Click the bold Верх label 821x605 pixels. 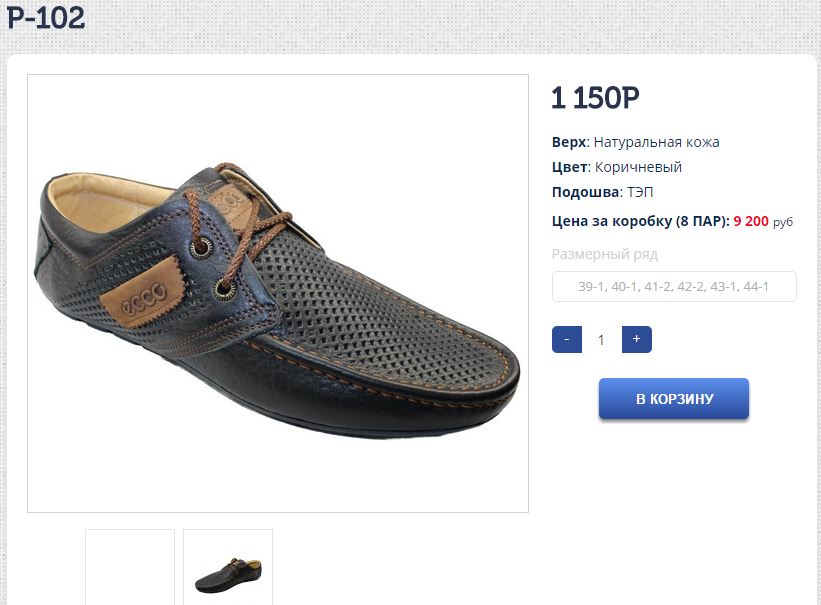point(568,142)
